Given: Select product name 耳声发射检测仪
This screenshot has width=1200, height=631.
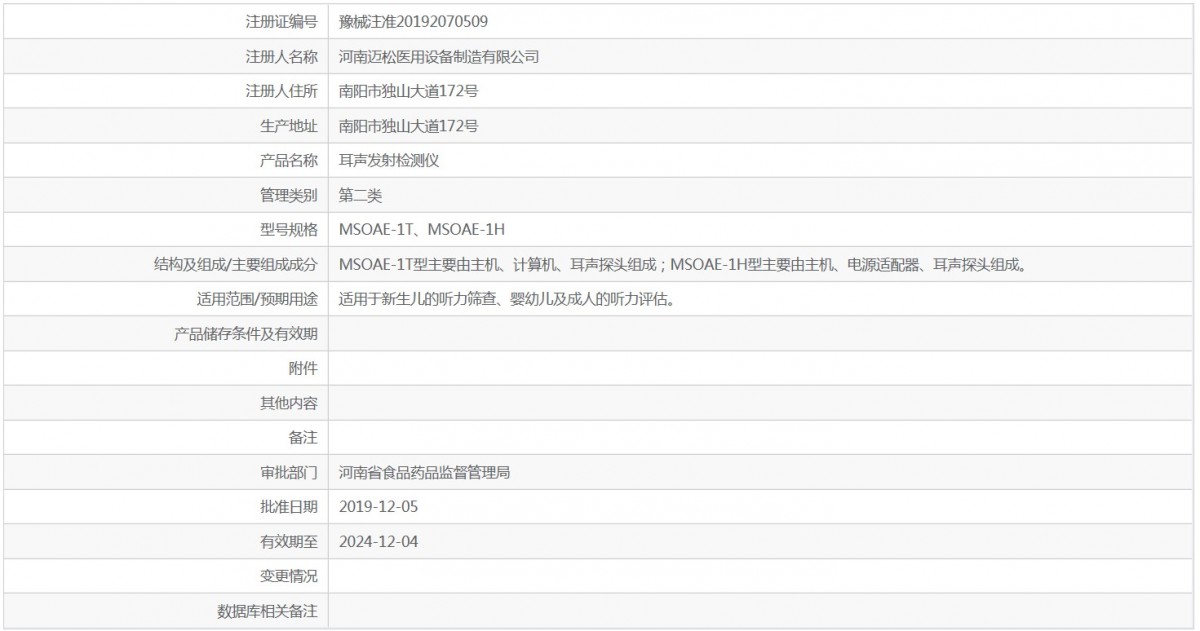Looking at the screenshot, I should tap(389, 160).
